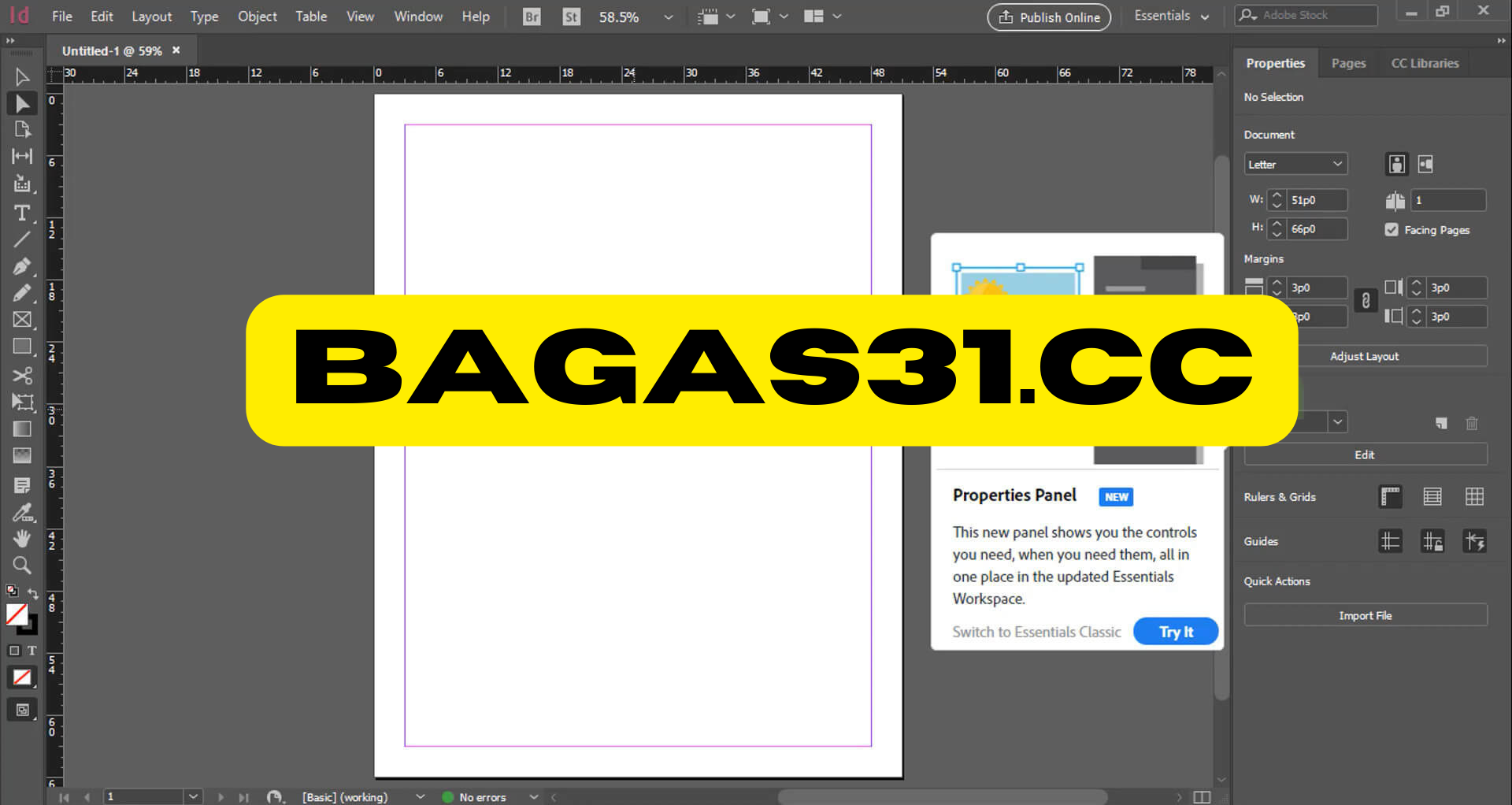Select the Direct Selection tool

tap(21, 103)
